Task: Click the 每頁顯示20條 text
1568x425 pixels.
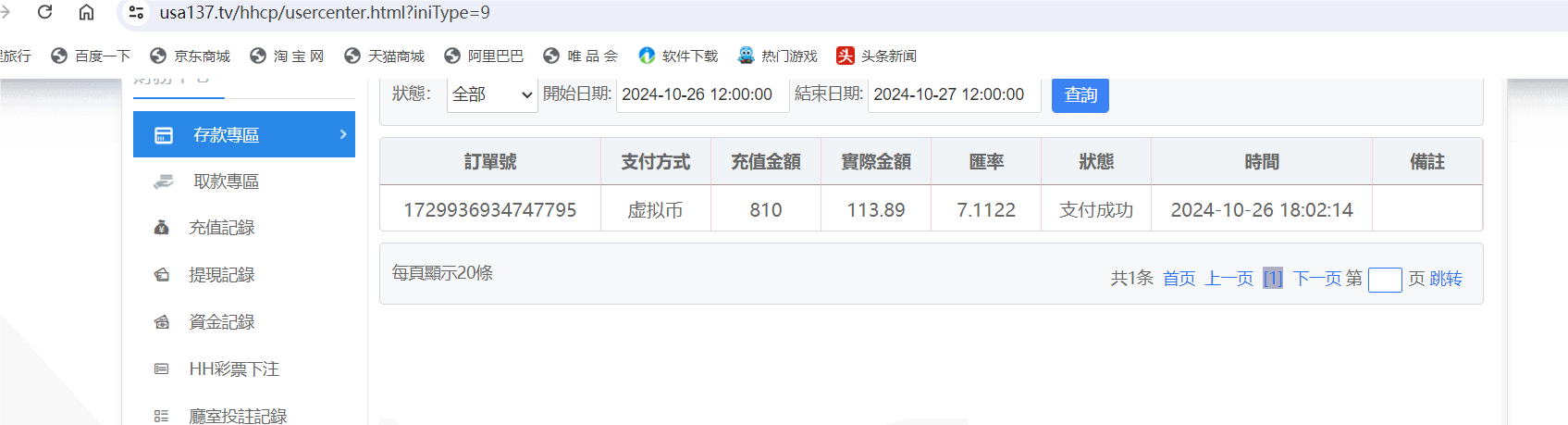Action: 442,273
